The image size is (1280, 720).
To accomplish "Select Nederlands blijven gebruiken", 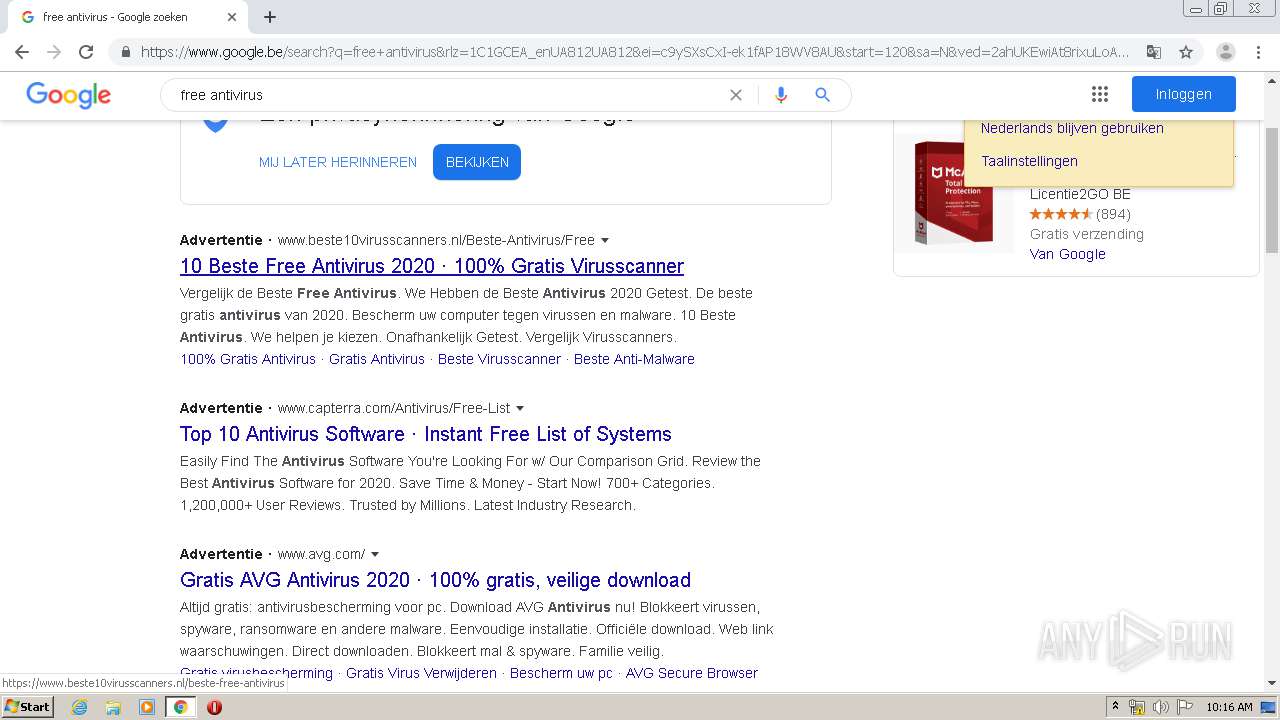I will pos(1072,128).
